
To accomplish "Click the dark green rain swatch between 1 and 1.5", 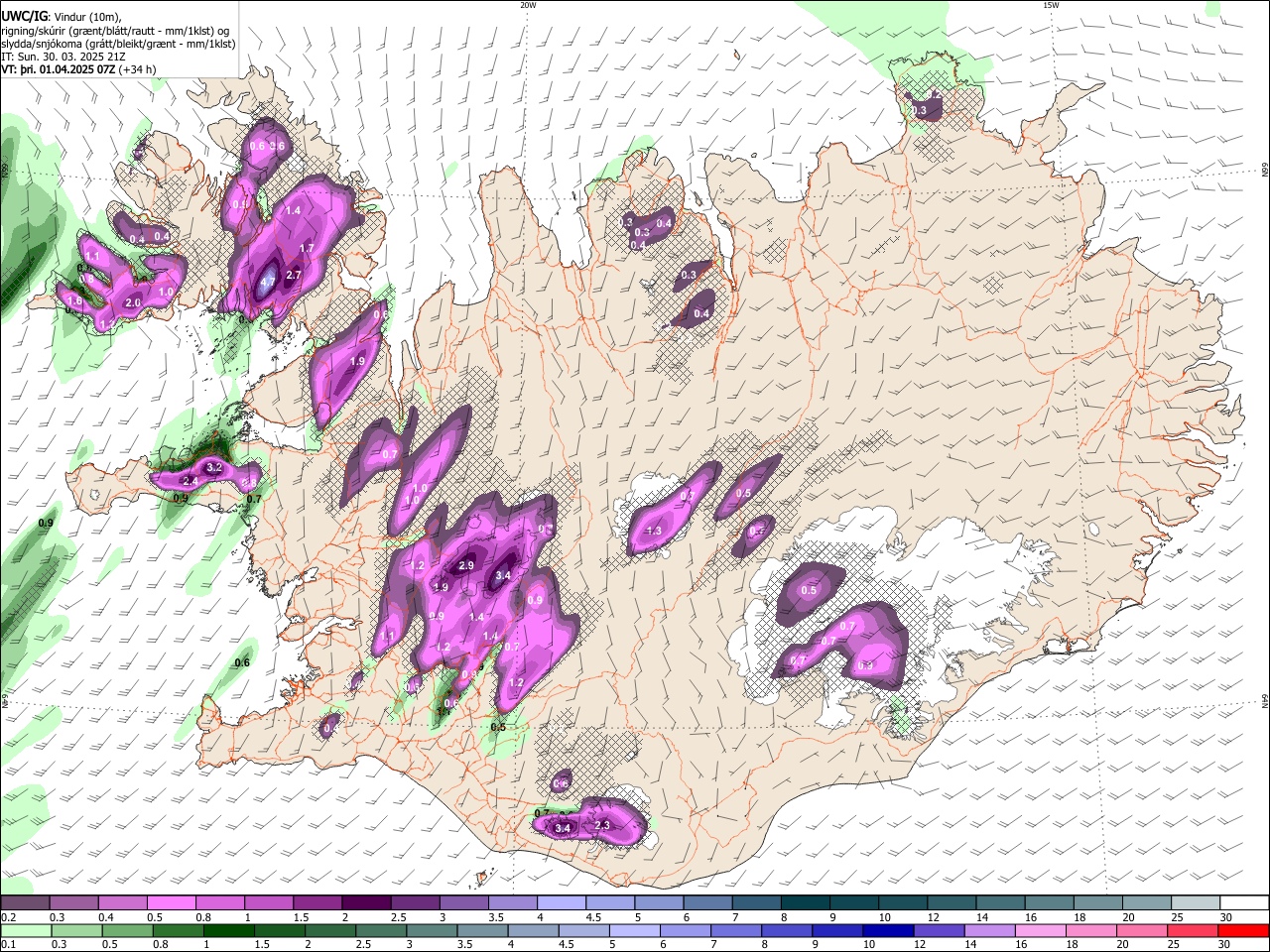I will point(228,930).
